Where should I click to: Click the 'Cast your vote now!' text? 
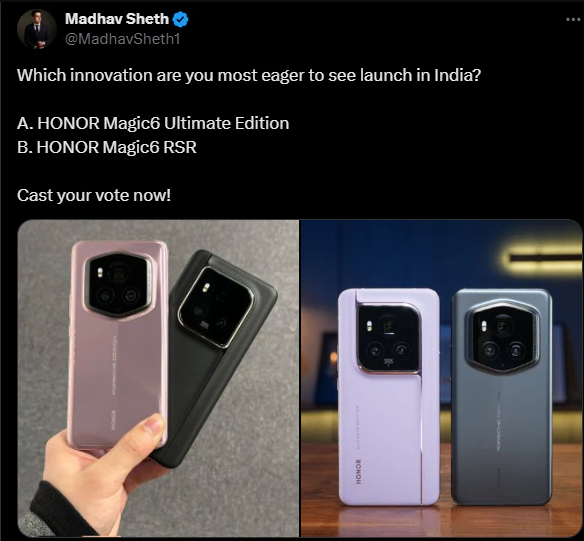tap(94, 195)
